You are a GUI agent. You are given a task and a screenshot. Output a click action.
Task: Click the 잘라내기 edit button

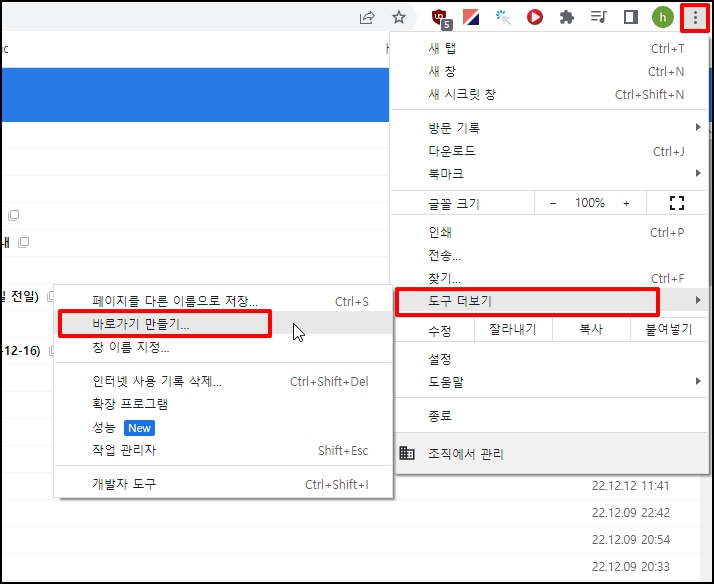pos(513,329)
